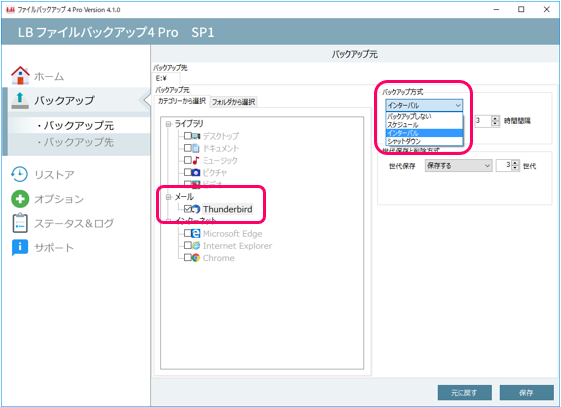
Task: Open the オプション section label
Action: 59,199
